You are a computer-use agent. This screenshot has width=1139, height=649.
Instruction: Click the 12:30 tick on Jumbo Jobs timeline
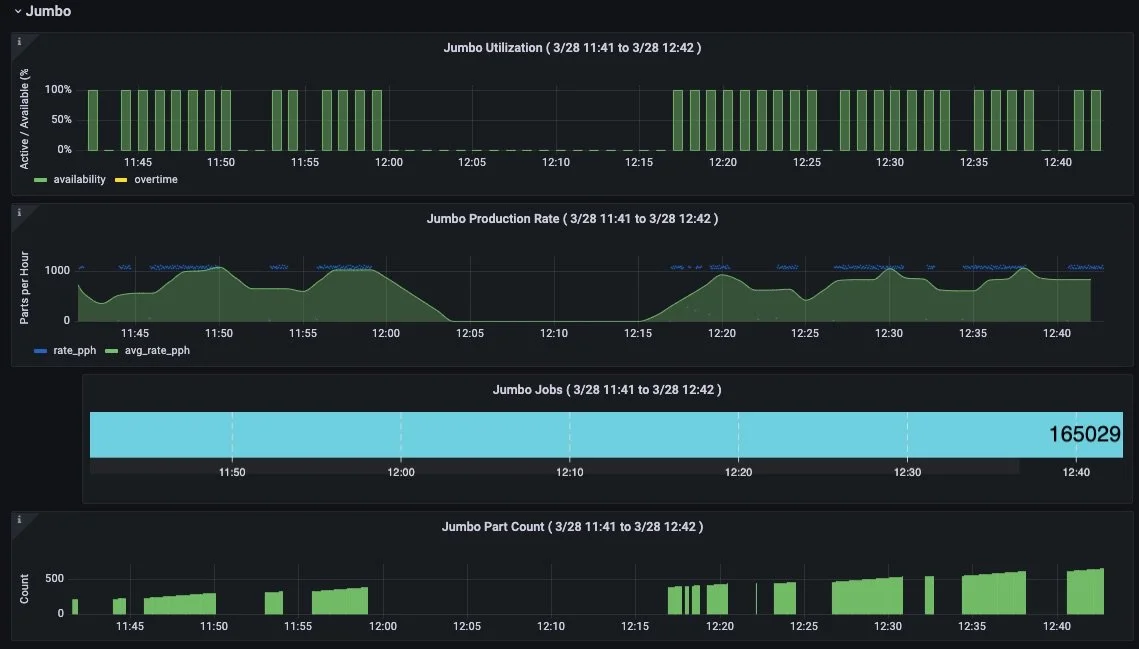point(907,472)
